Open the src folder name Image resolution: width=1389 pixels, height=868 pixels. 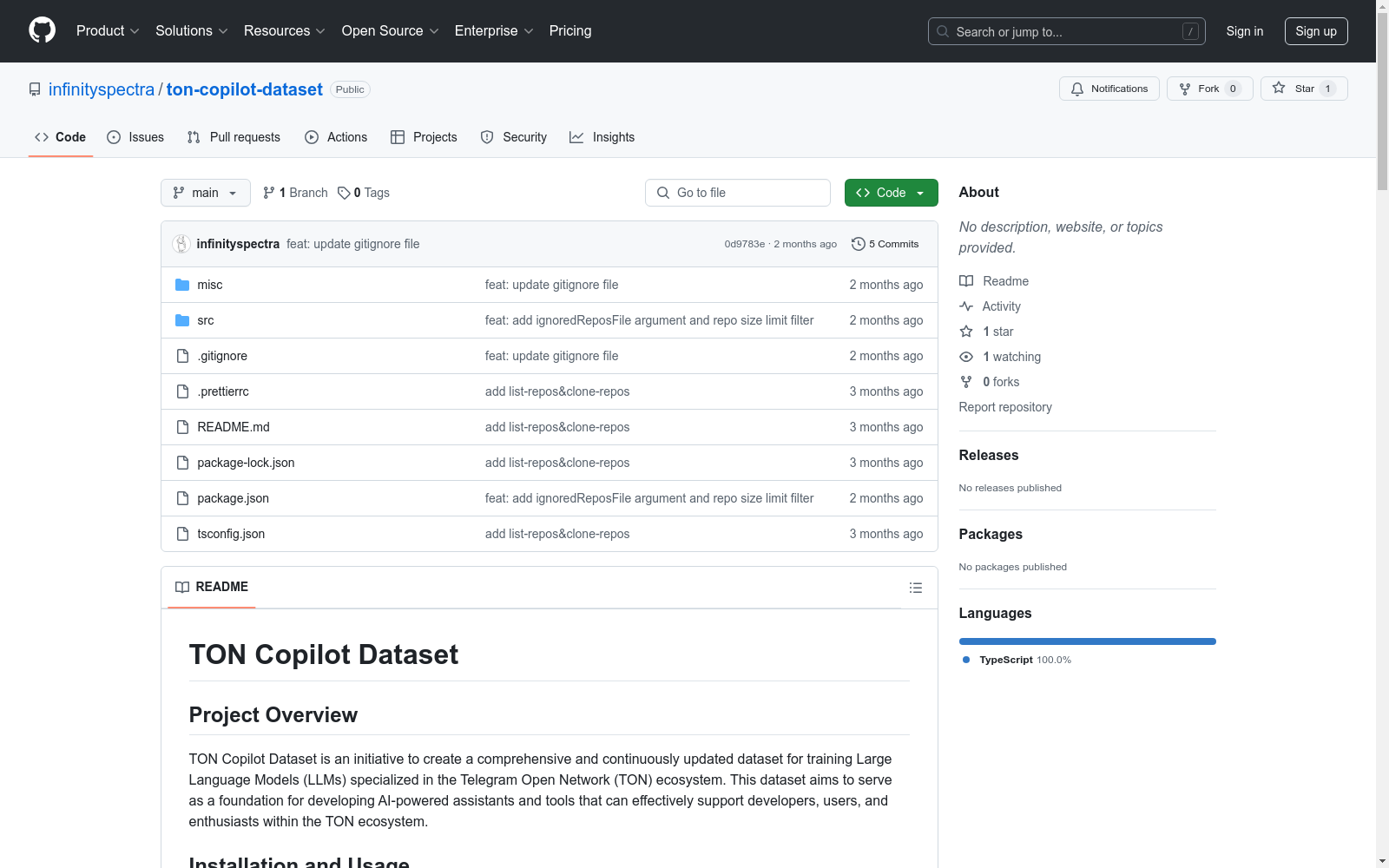pos(206,320)
